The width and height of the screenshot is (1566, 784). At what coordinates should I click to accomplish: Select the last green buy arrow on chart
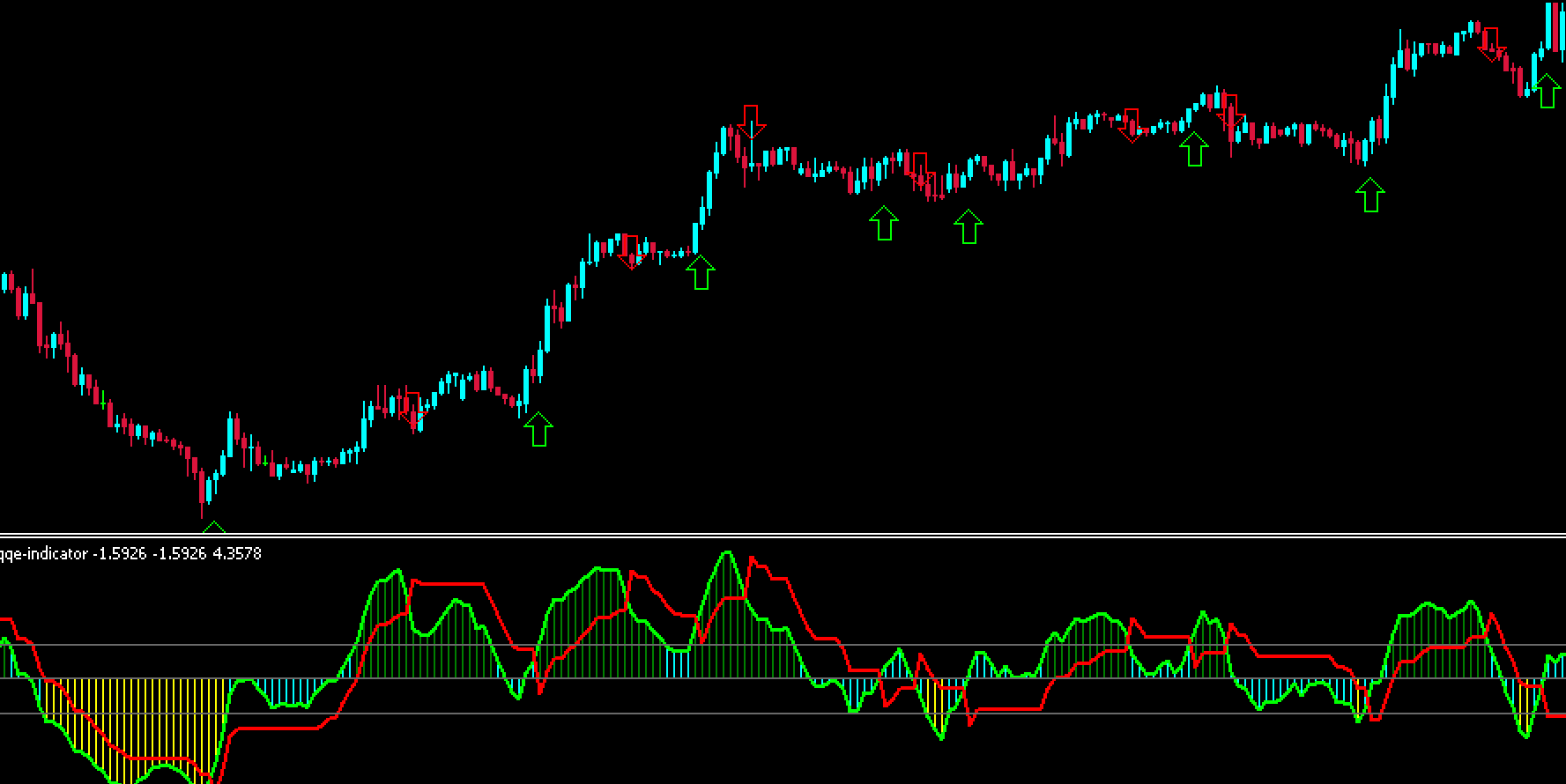[x=1547, y=92]
